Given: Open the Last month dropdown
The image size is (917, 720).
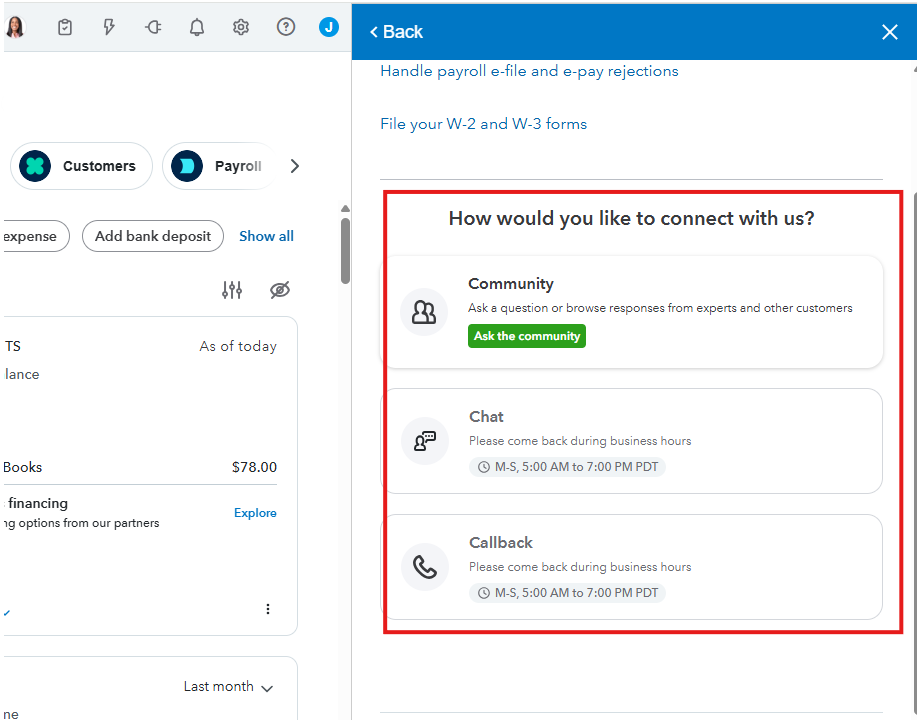Looking at the screenshot, I should (228, 687).
